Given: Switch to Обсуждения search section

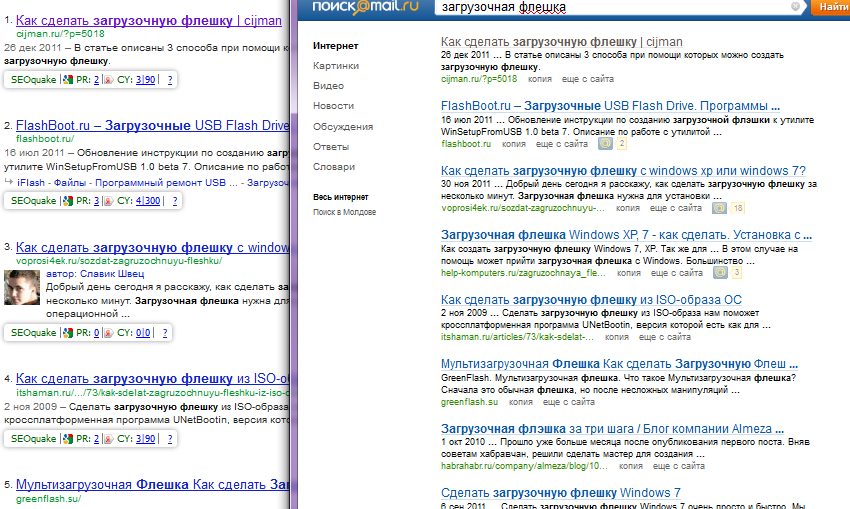Looking at the screenshot, I should click(x=343, y=127).
